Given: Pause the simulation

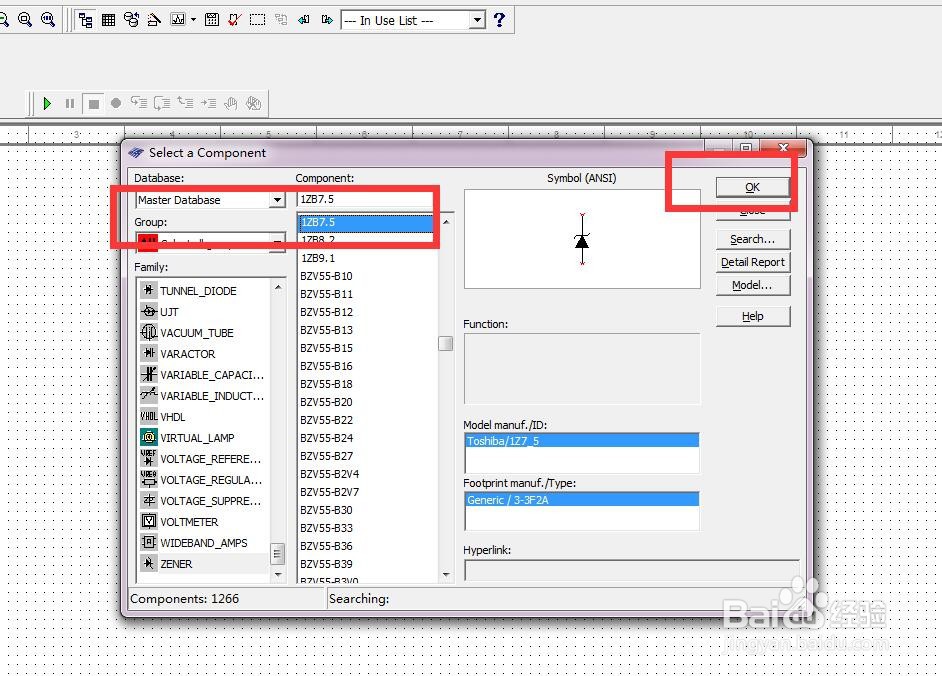Looking at the screenshot, I should [70, 103].
